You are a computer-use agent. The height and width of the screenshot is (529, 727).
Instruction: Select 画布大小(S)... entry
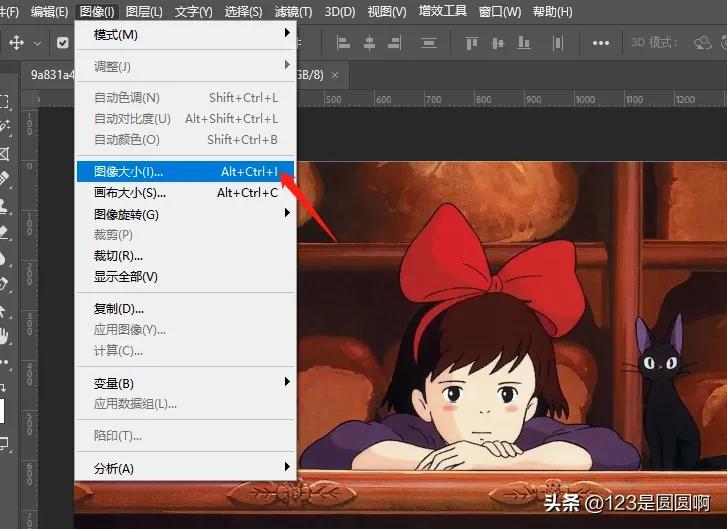[x=185, y=192]
